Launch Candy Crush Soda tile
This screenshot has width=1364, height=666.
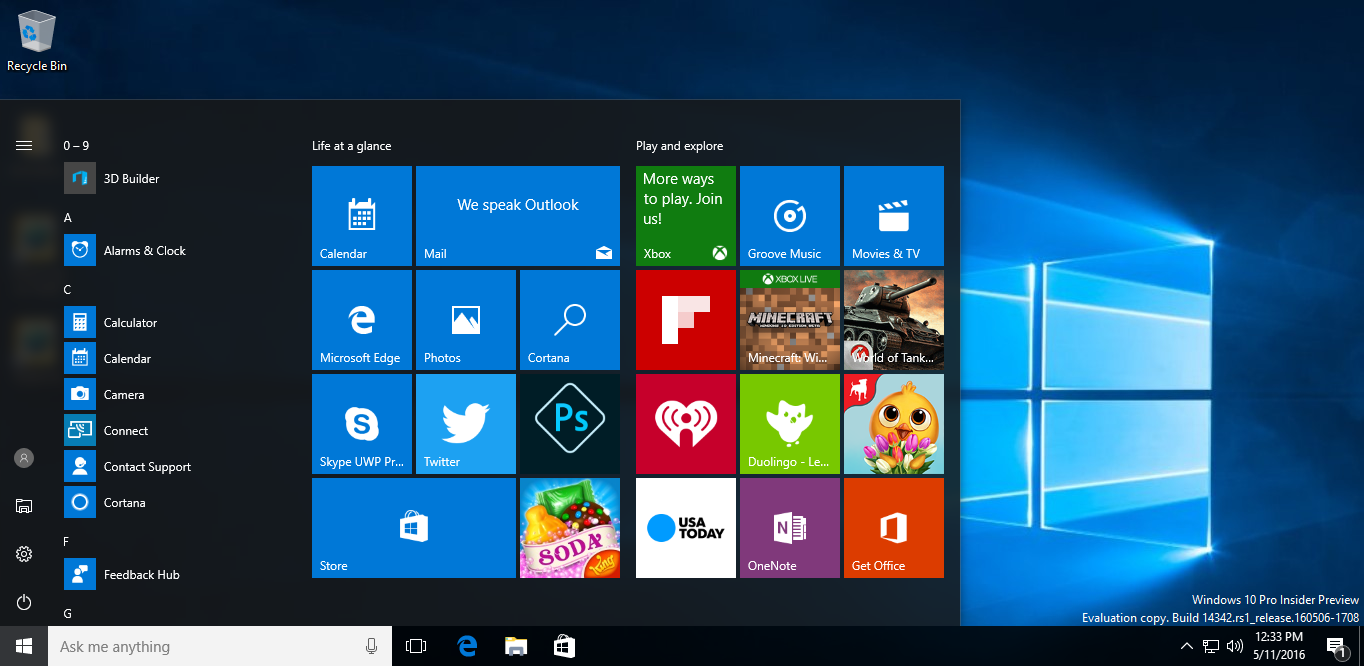tap(570, 528)
